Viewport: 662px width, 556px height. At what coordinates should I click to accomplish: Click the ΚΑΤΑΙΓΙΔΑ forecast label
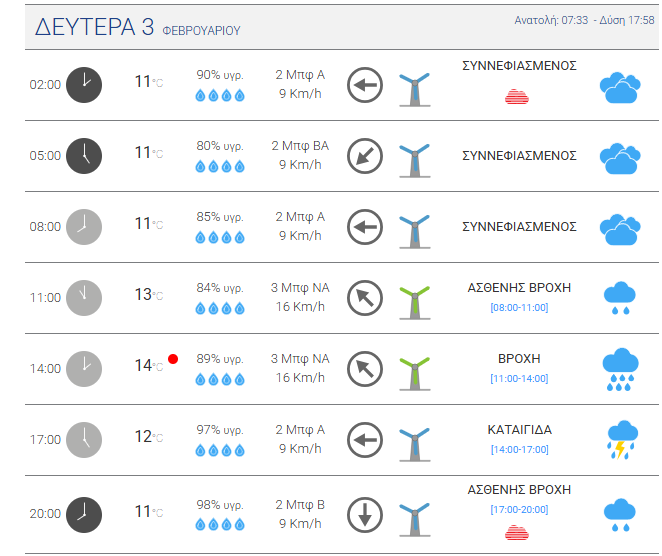pos(519,430)
